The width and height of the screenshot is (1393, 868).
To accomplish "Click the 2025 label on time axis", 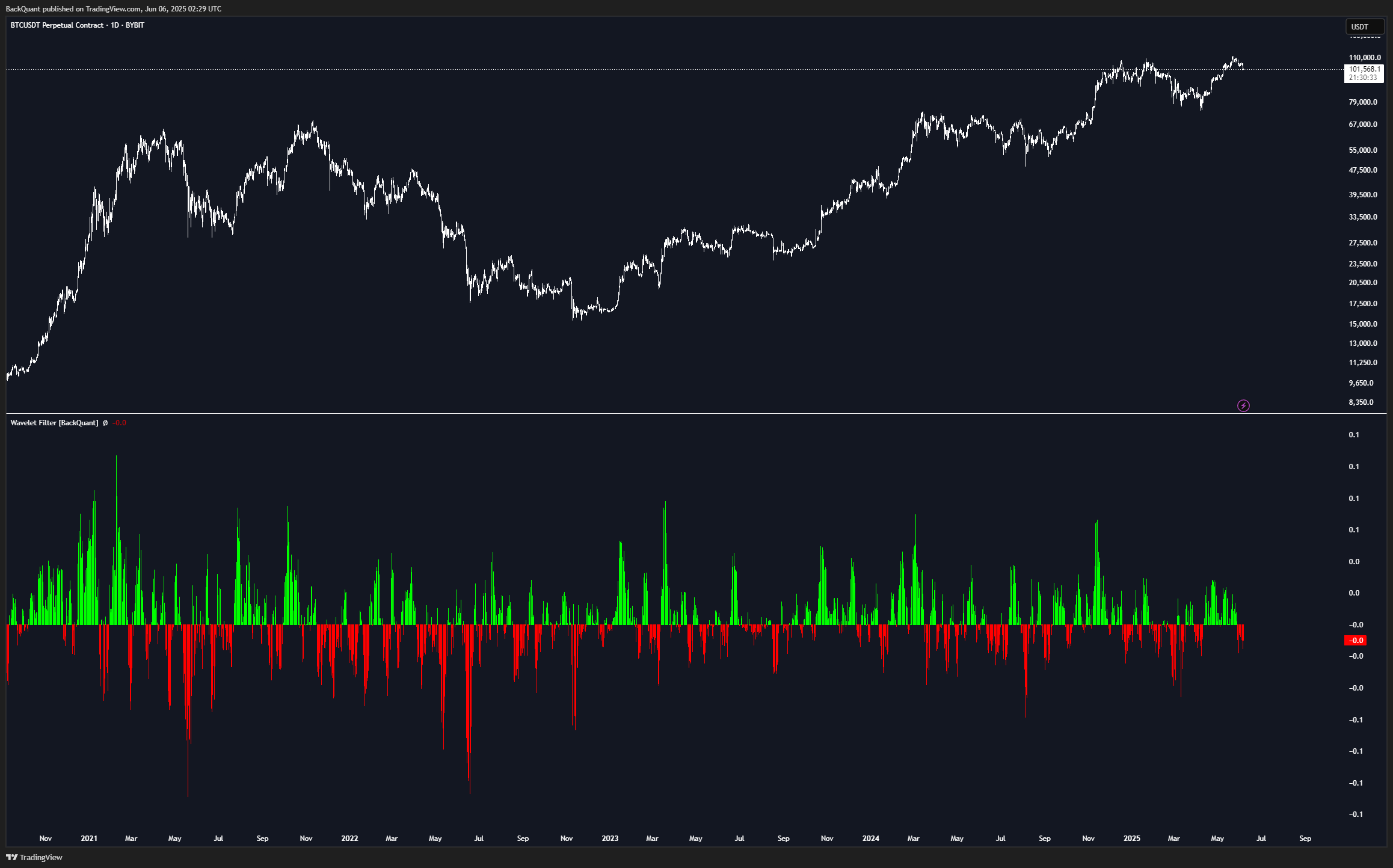I will [x=1132, y=839].
